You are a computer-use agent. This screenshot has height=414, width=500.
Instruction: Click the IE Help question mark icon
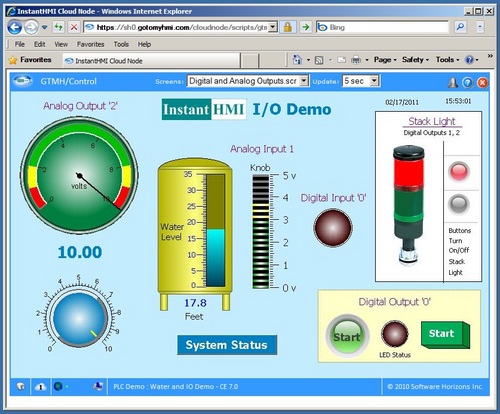[x=469, y=60]
